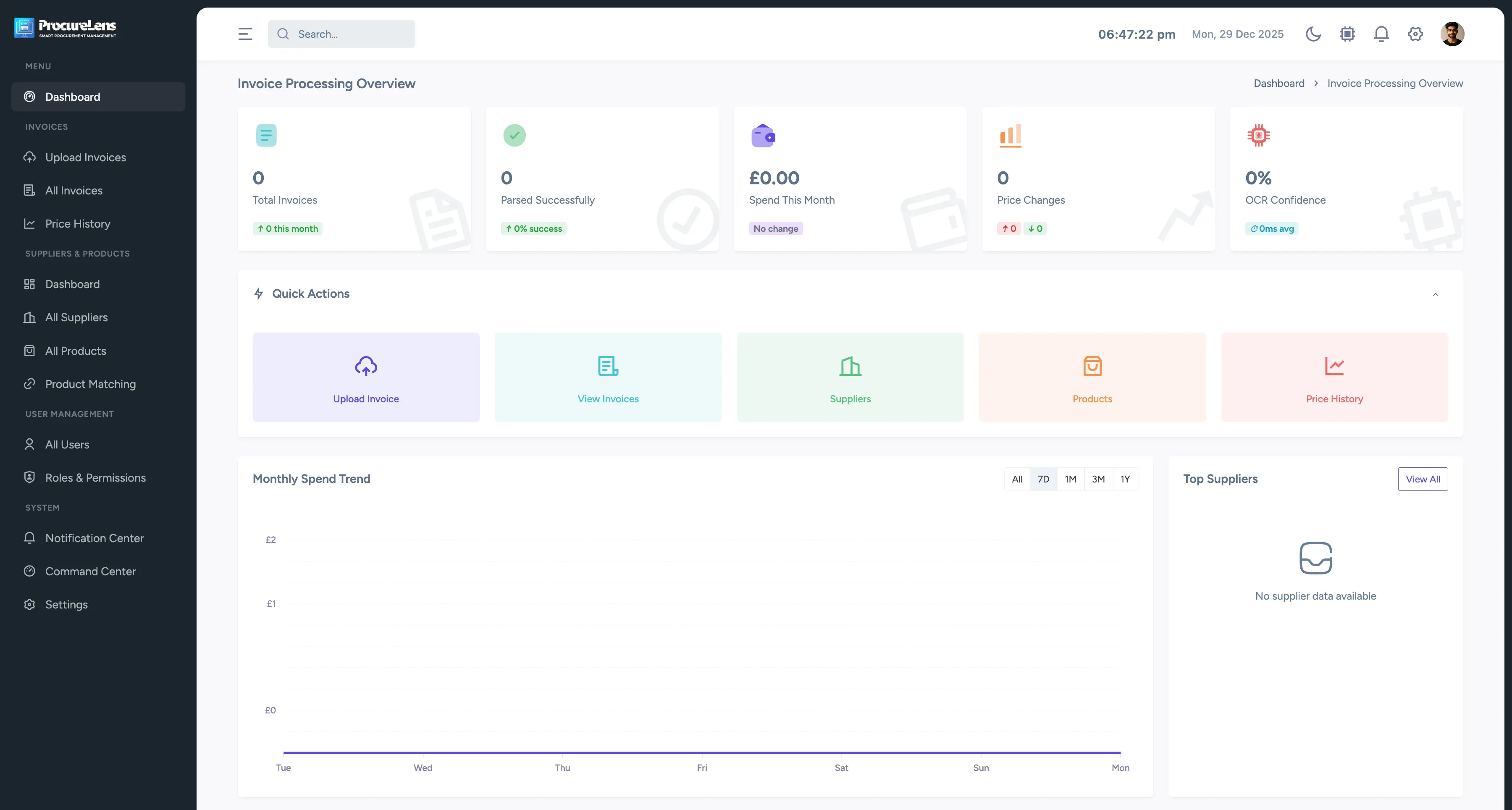Open All Suppliers in sidebar
This screenshot has width=1512, height=810.
click(98, 317)
